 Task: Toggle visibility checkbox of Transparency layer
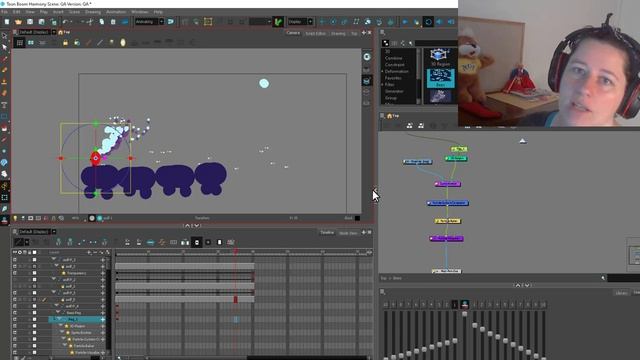15,273
